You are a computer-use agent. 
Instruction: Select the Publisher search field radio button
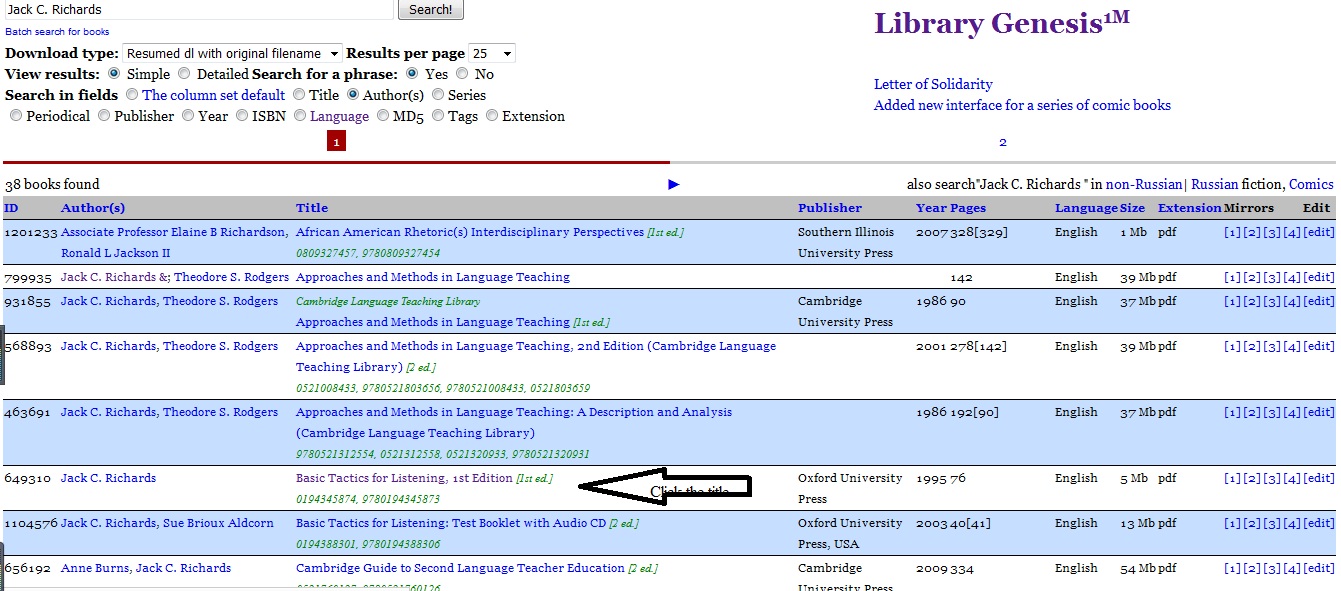104,116
